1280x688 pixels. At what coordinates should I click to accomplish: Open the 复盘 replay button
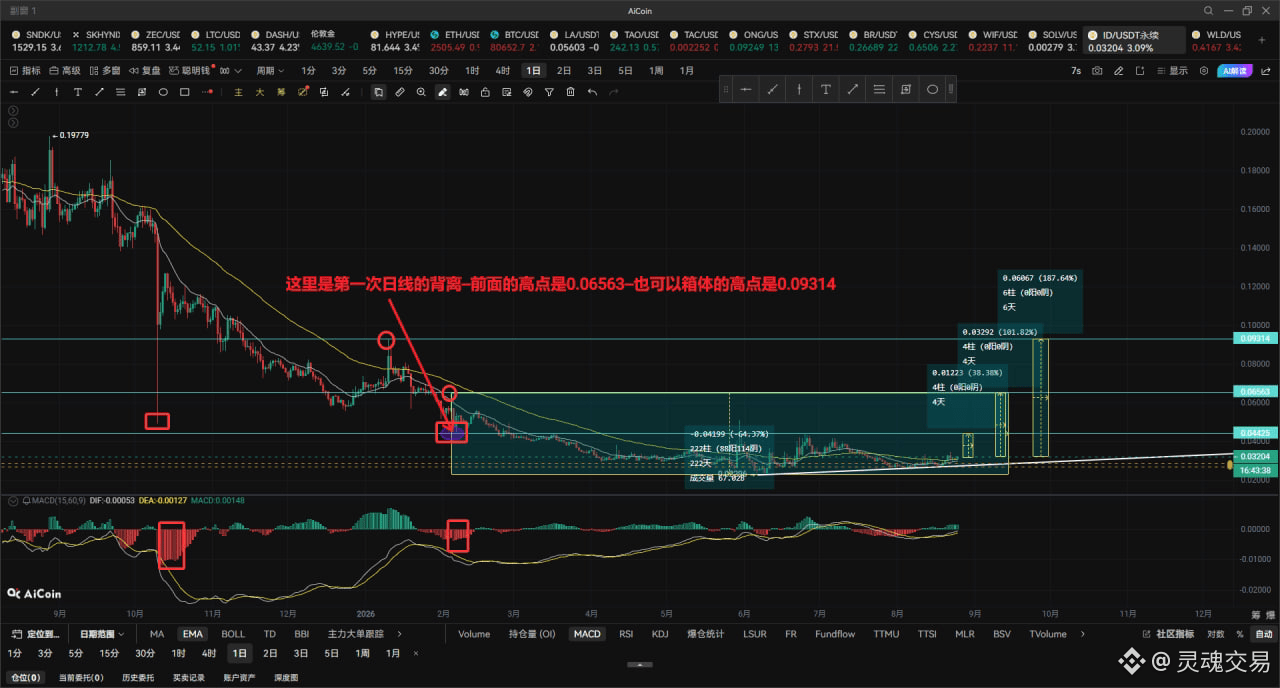144,71
